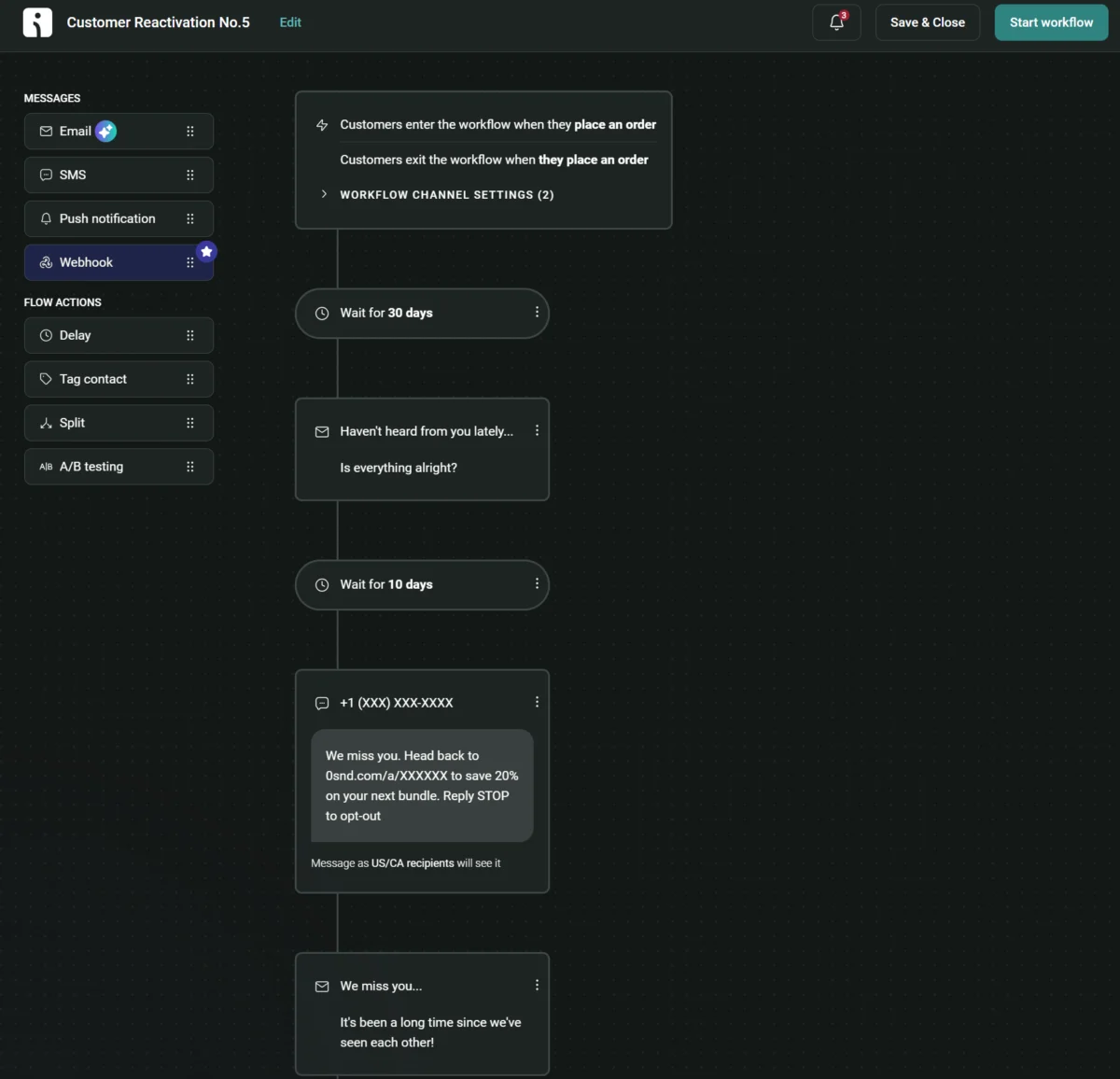Click the Webhook icon in sidebar
Viewport: 1120px width, 1079px height.
(46, 262)
